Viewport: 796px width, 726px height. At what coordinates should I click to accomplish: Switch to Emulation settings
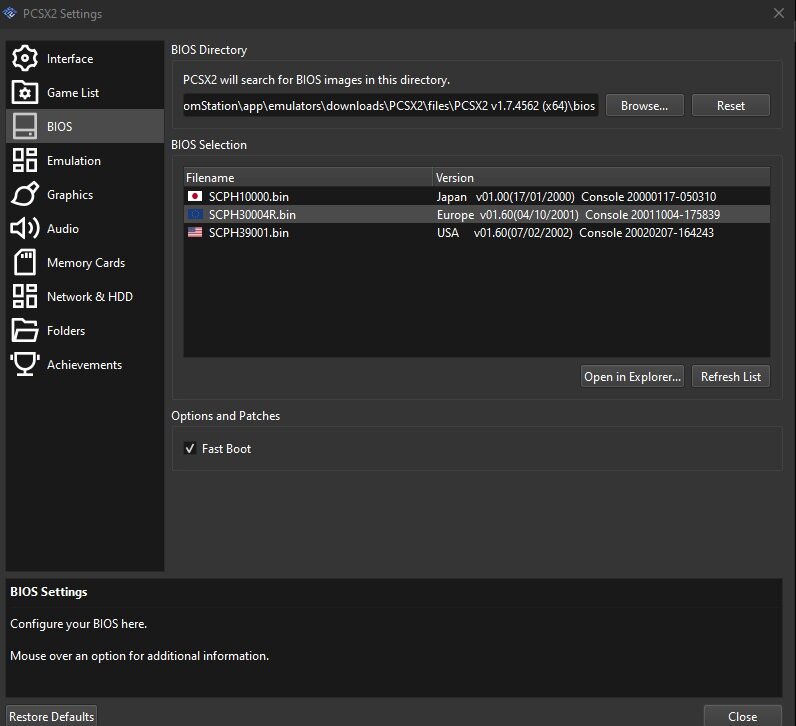click(x=85, y=160)
